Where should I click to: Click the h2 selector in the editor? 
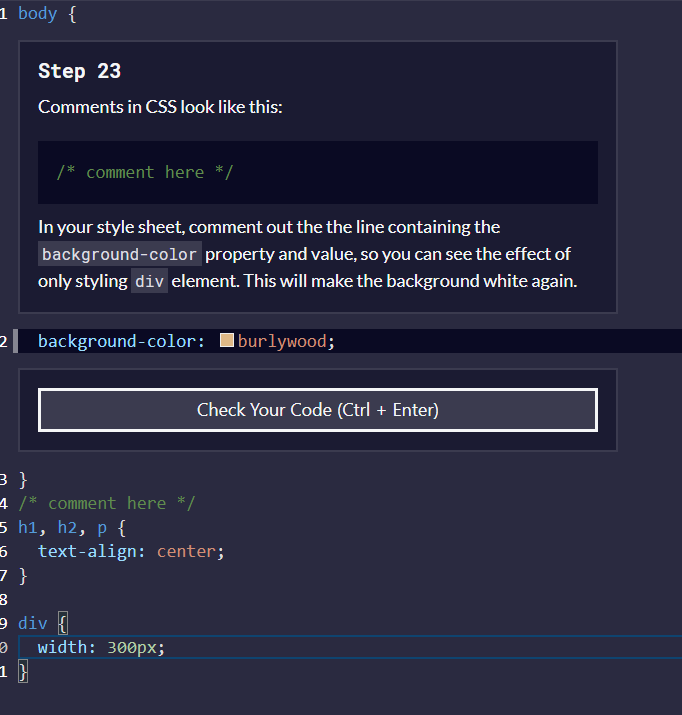[68, 527]
